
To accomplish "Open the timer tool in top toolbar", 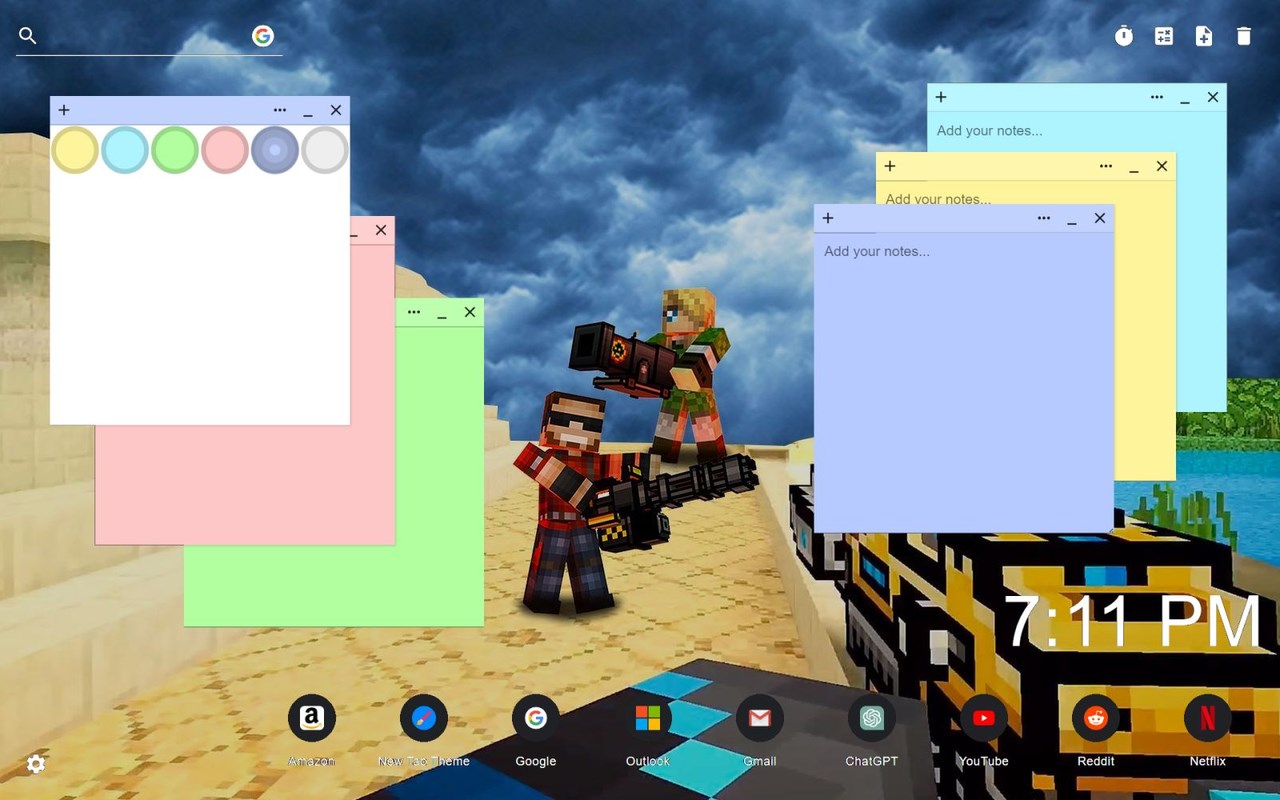I will [1124, 36].
